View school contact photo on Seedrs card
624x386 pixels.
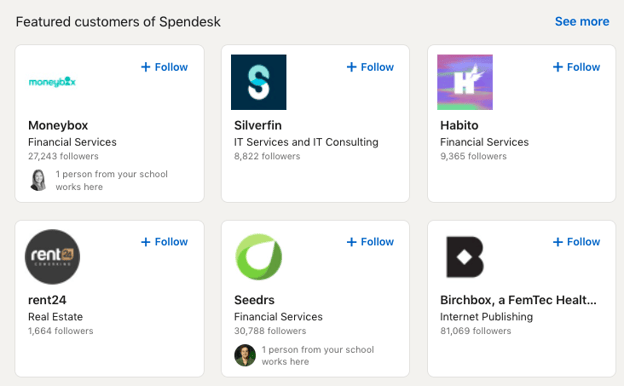tap(245, 355)
